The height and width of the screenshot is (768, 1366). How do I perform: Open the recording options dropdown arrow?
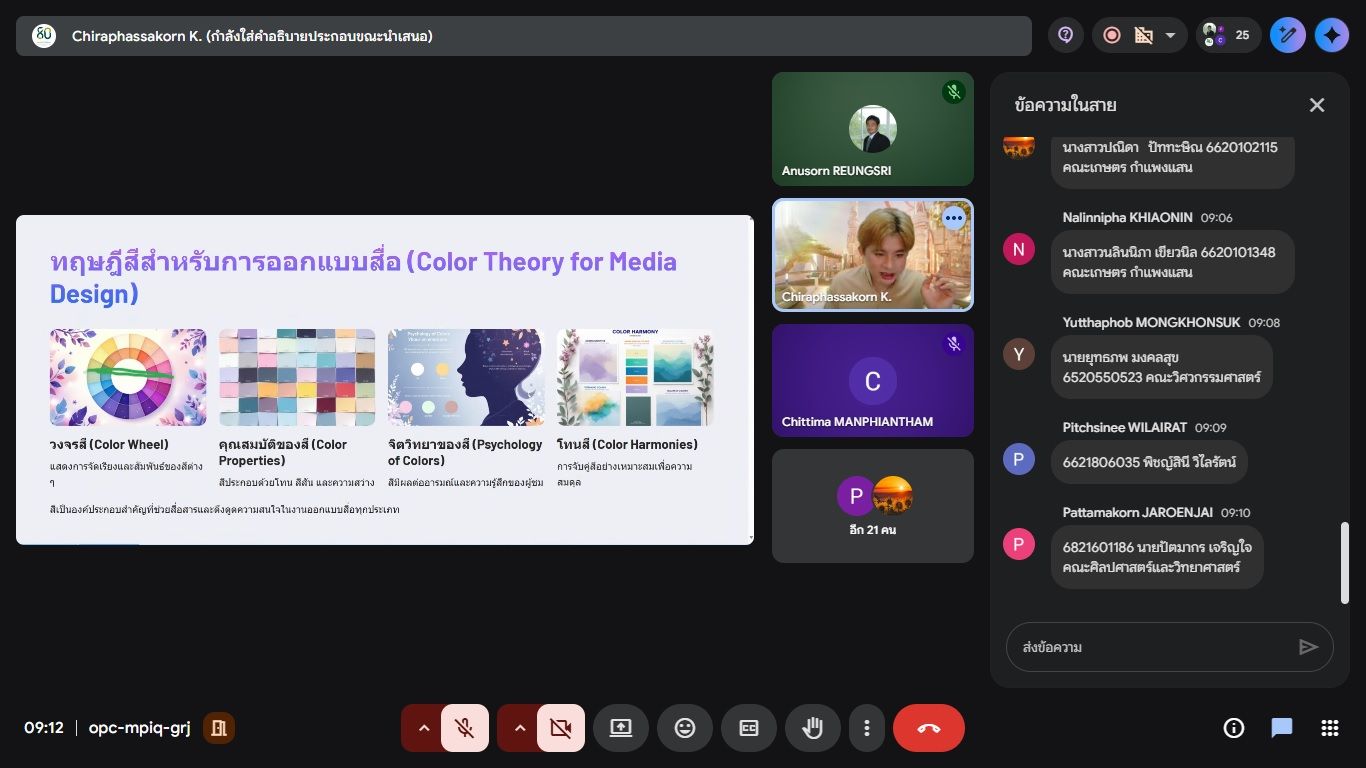1170,36
